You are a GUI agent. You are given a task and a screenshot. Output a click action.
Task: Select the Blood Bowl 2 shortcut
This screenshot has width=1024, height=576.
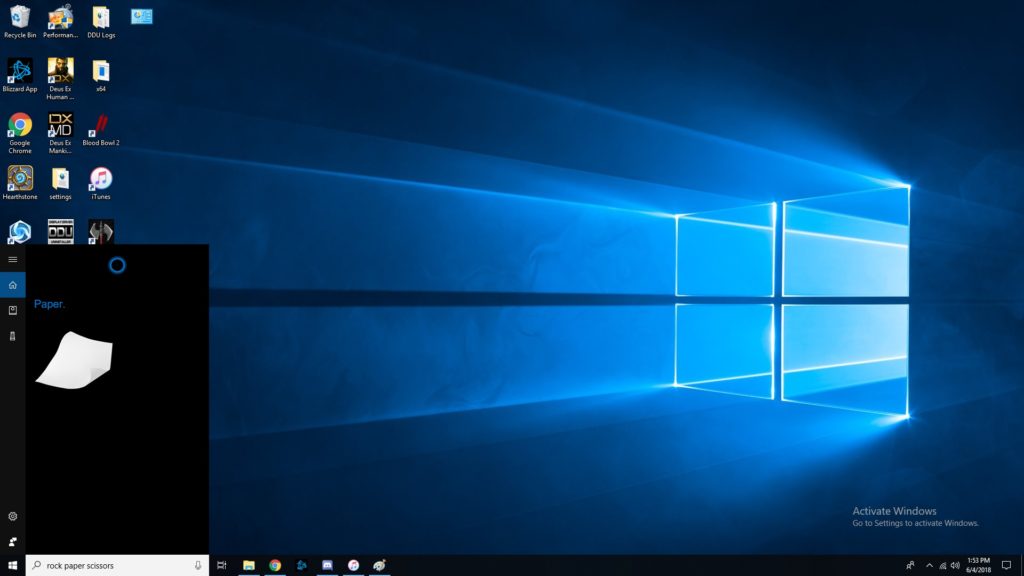point(100,128)
